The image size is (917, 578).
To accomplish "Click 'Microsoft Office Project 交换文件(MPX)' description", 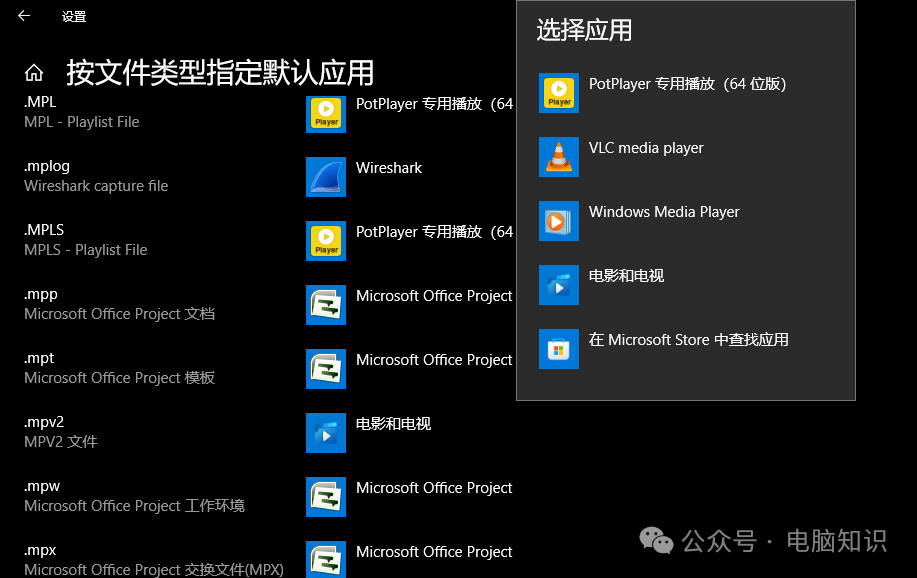I will tap(154, 569).
